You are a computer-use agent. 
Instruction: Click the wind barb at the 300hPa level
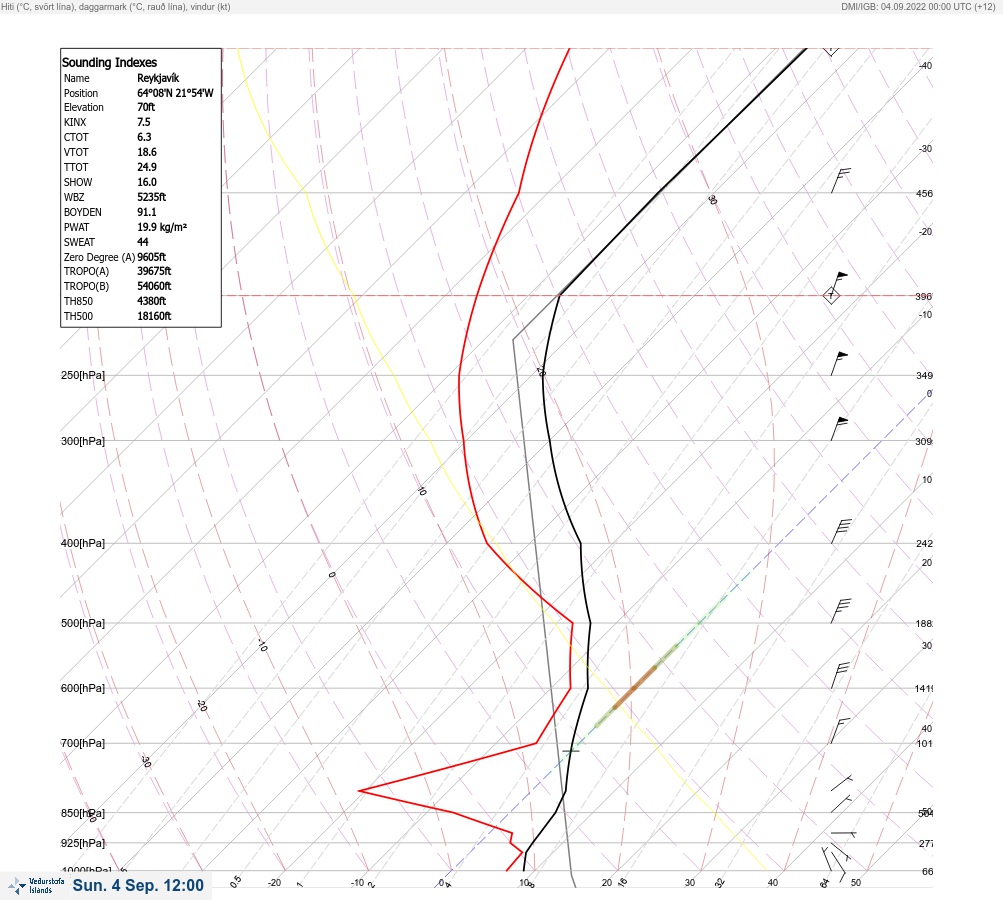pos(839,429)
